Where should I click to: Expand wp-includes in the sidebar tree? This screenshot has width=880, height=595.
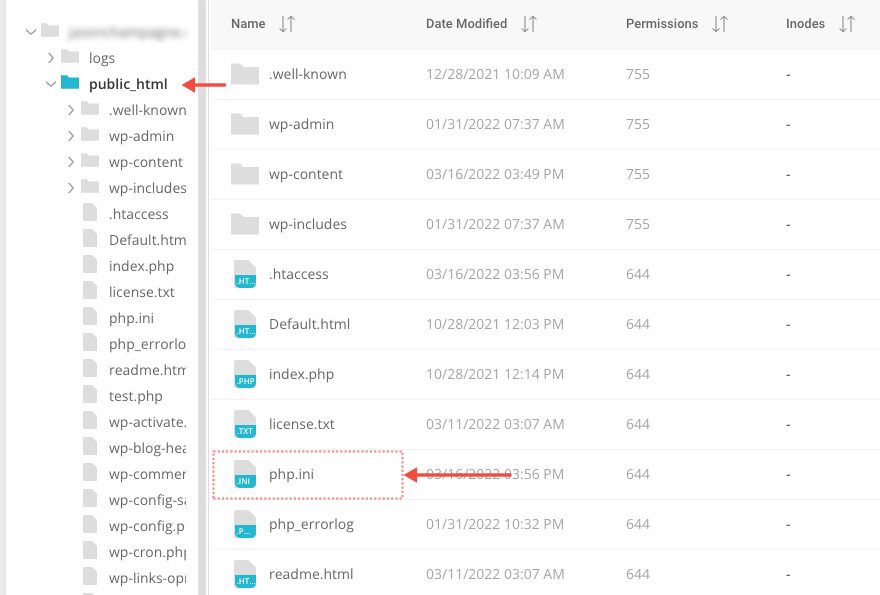point(70,188)
